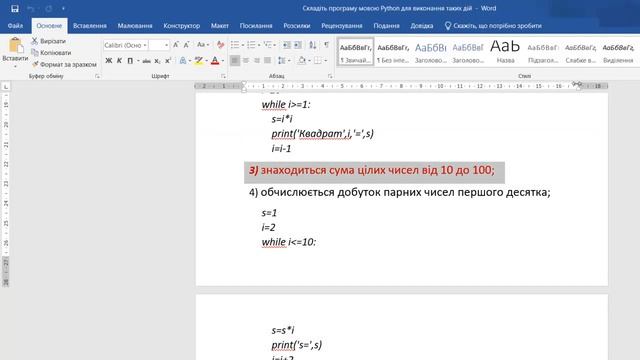Click the Undo arrow icon
The height and width of the screenshot is (360, 640).
pos(30,9)
